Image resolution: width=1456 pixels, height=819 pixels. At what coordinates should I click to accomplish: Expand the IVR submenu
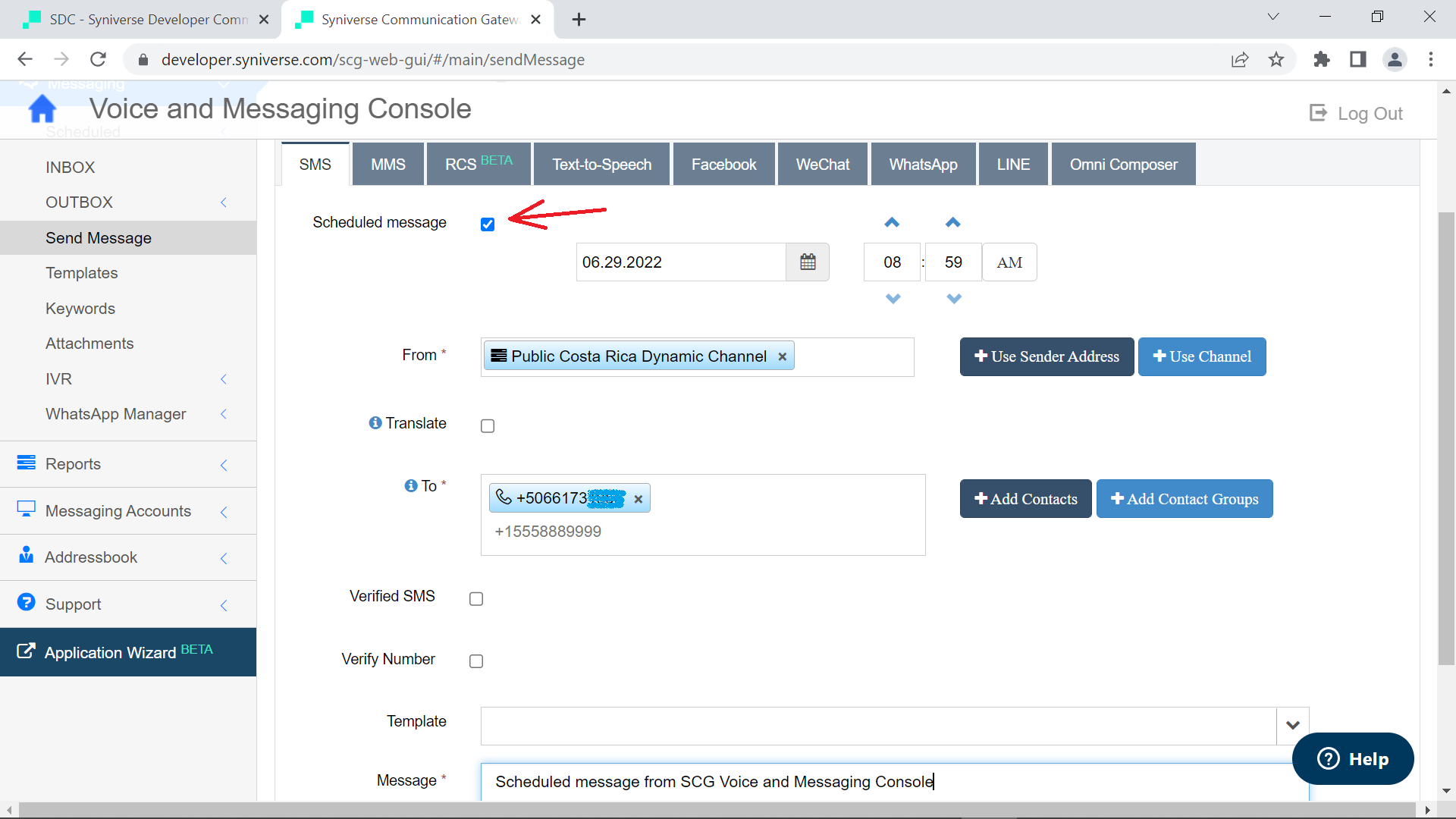(x=224, y=379)
